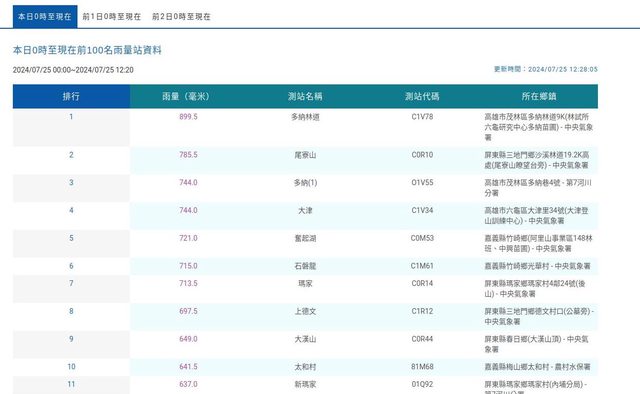Click the 所在鄉鎮 column header

coord(539,96)
